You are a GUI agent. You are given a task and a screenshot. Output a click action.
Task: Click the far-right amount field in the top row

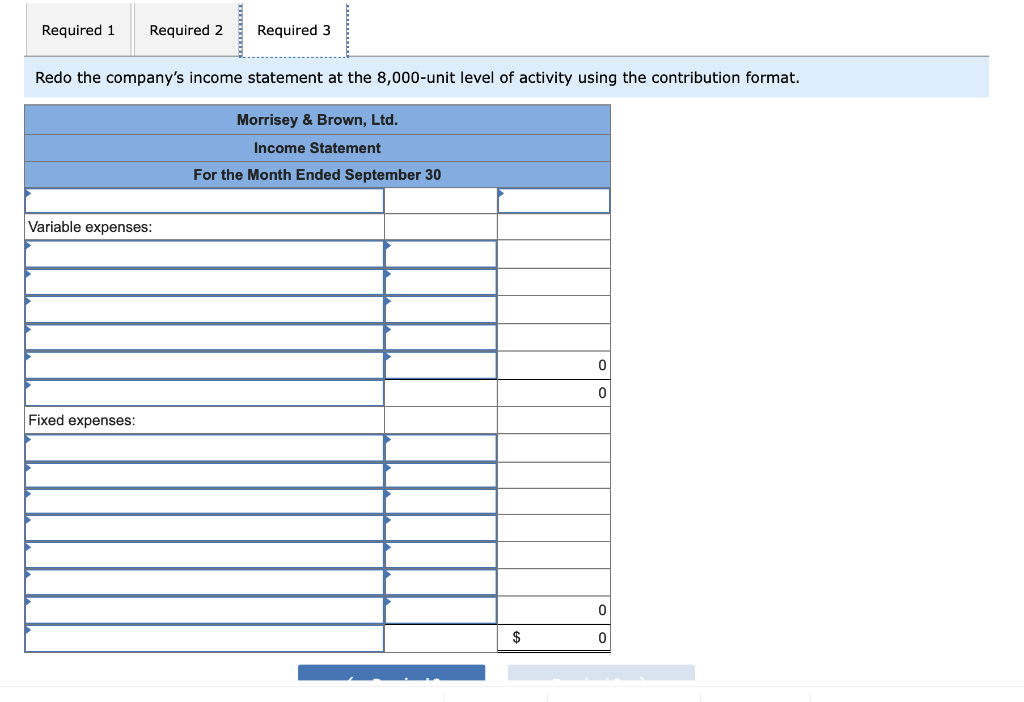[x=554, y=200]
